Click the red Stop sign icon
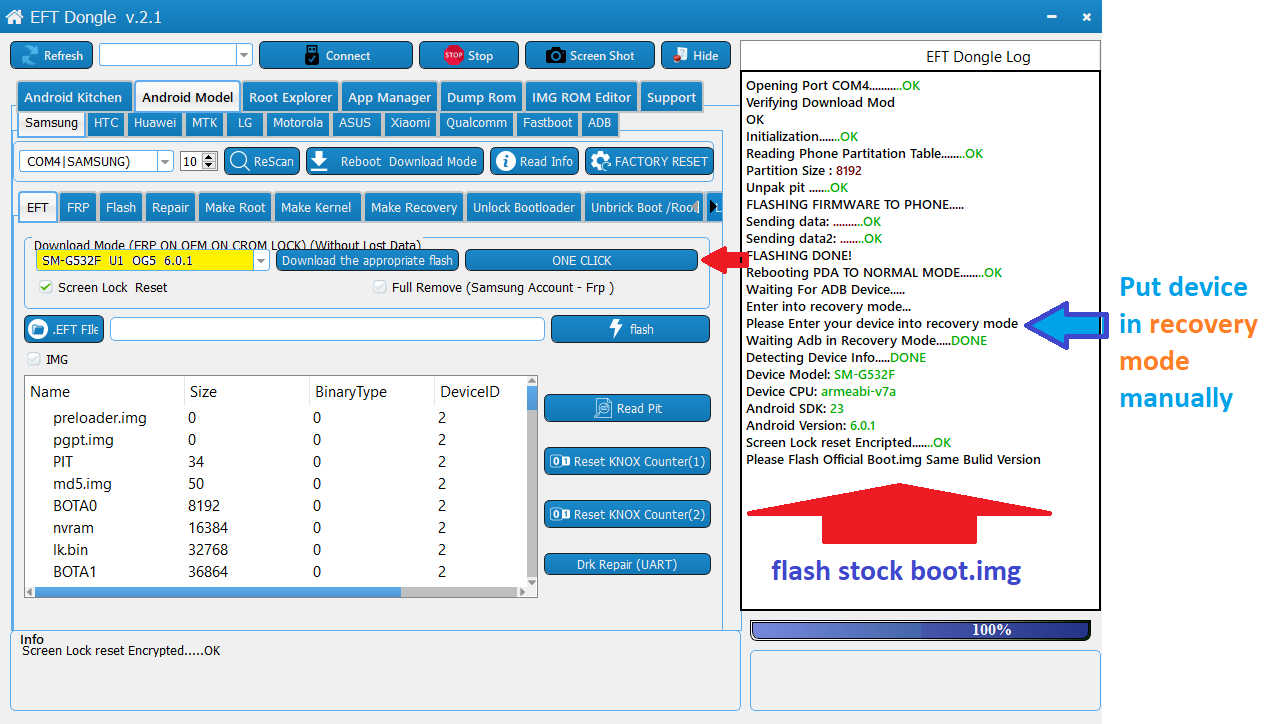Image resolution: width=1278 pixels, height=724 pixels. point(453,55)
